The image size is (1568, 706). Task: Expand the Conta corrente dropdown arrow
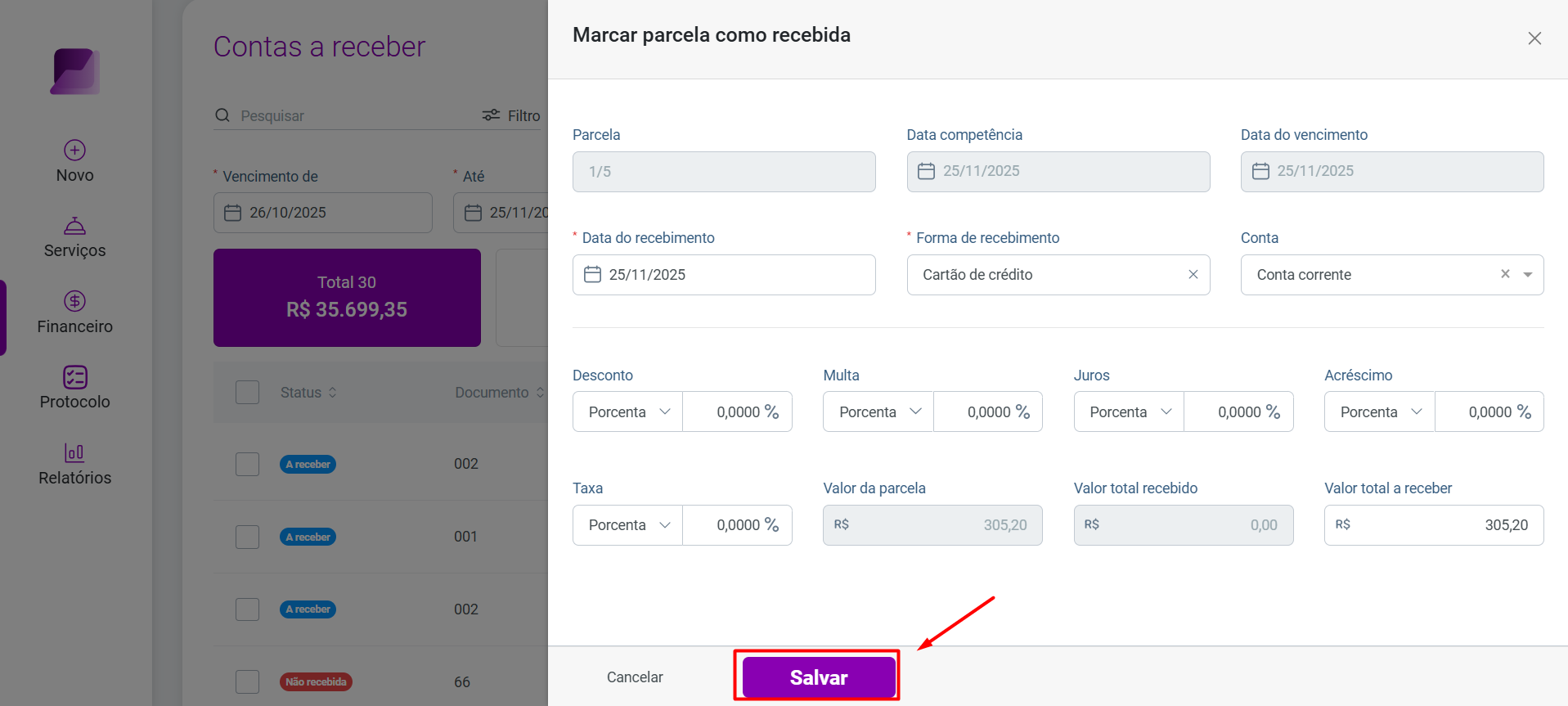coord(1527,275)
